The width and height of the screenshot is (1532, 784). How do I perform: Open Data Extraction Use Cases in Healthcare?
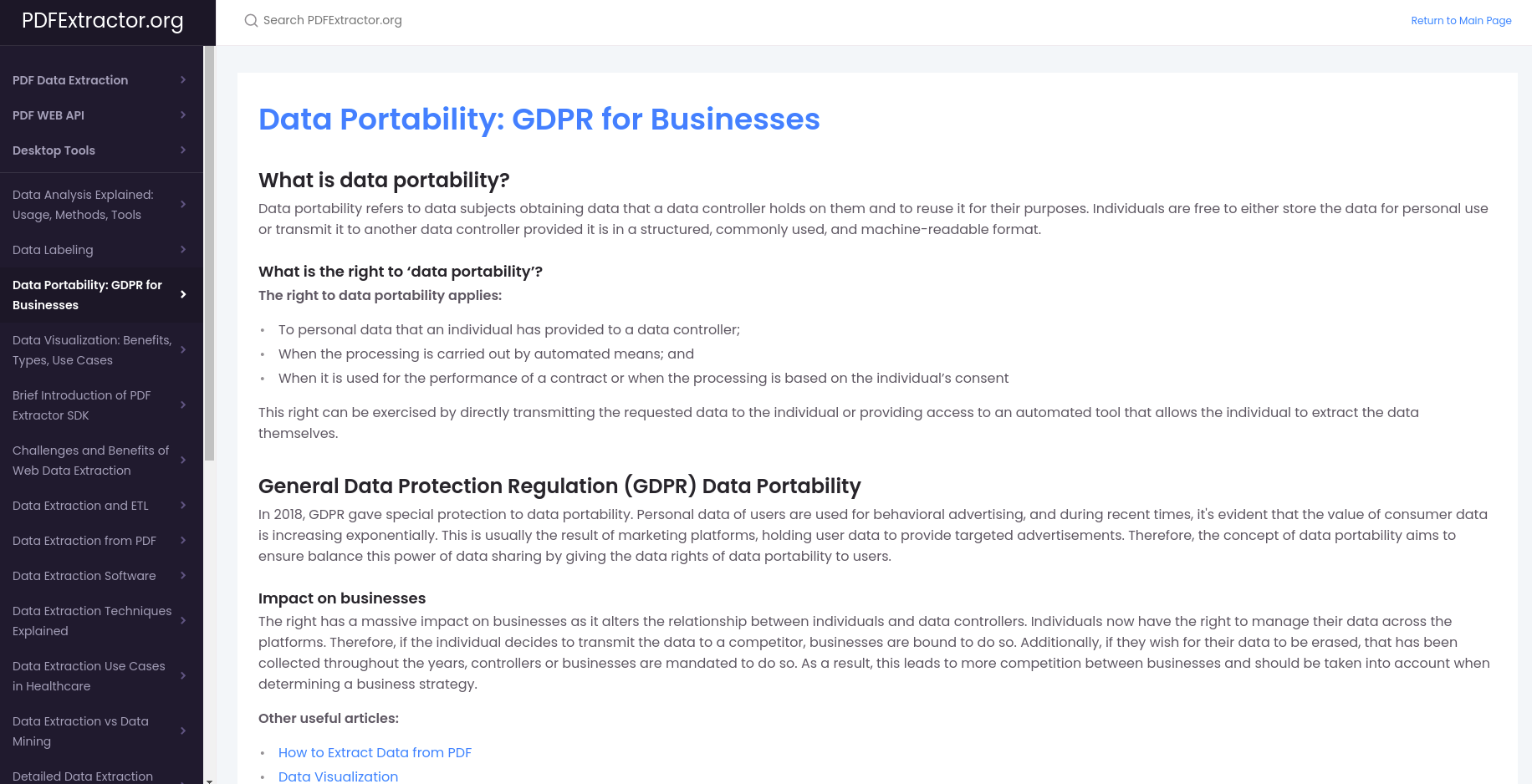[x=89, y=676]
